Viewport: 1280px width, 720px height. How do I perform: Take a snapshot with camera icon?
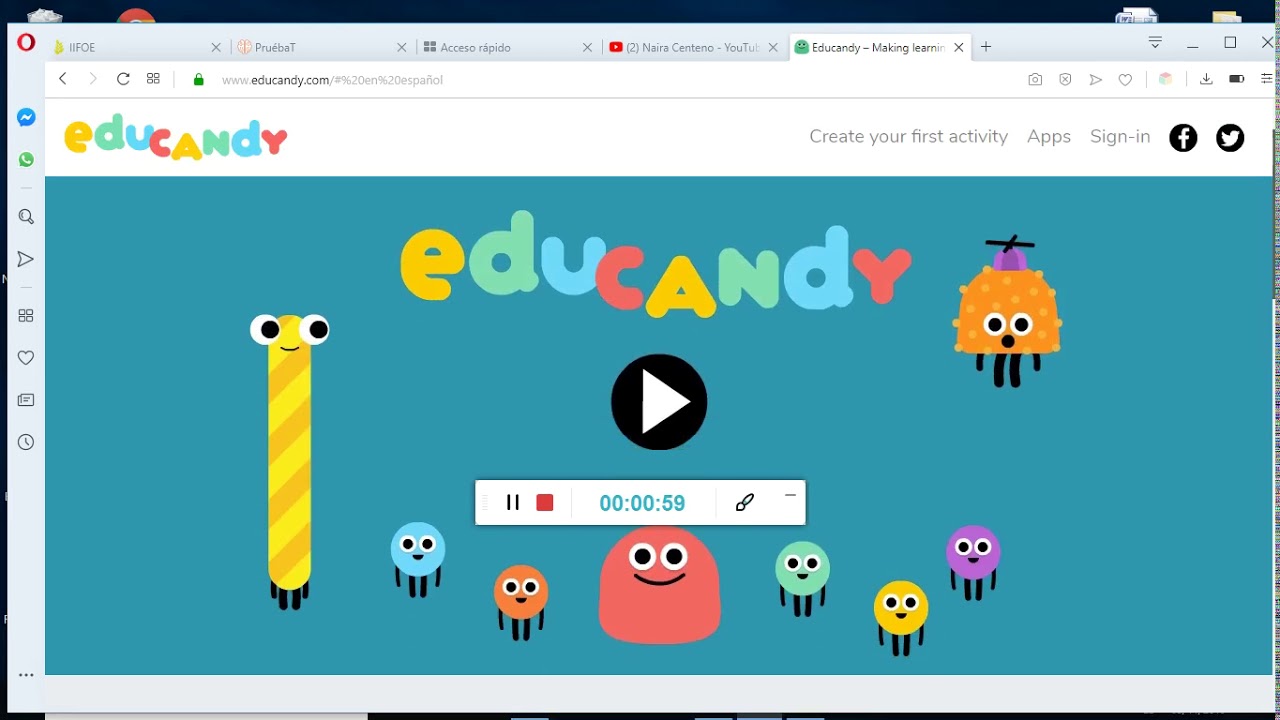pyautogui.click(x=1035, y=79)
